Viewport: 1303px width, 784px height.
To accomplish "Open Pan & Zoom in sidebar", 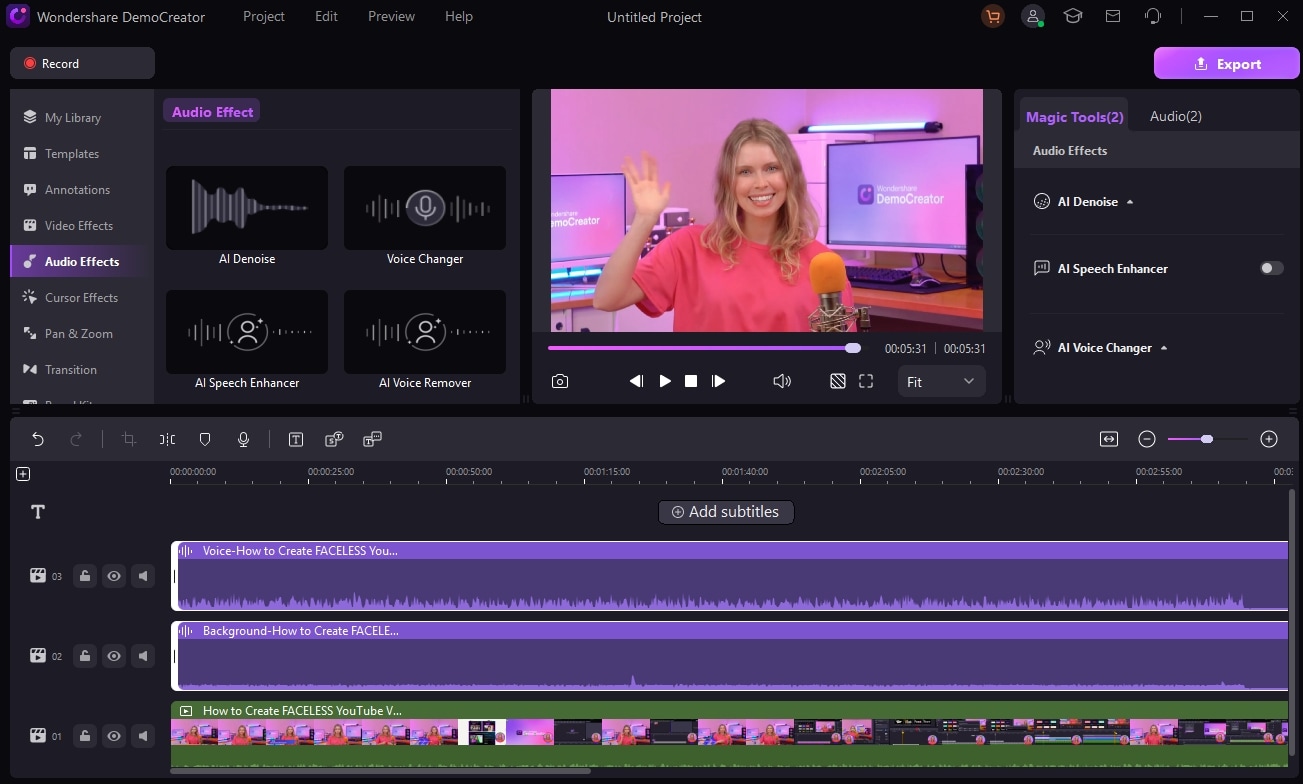I will click(x=81, y=333).
